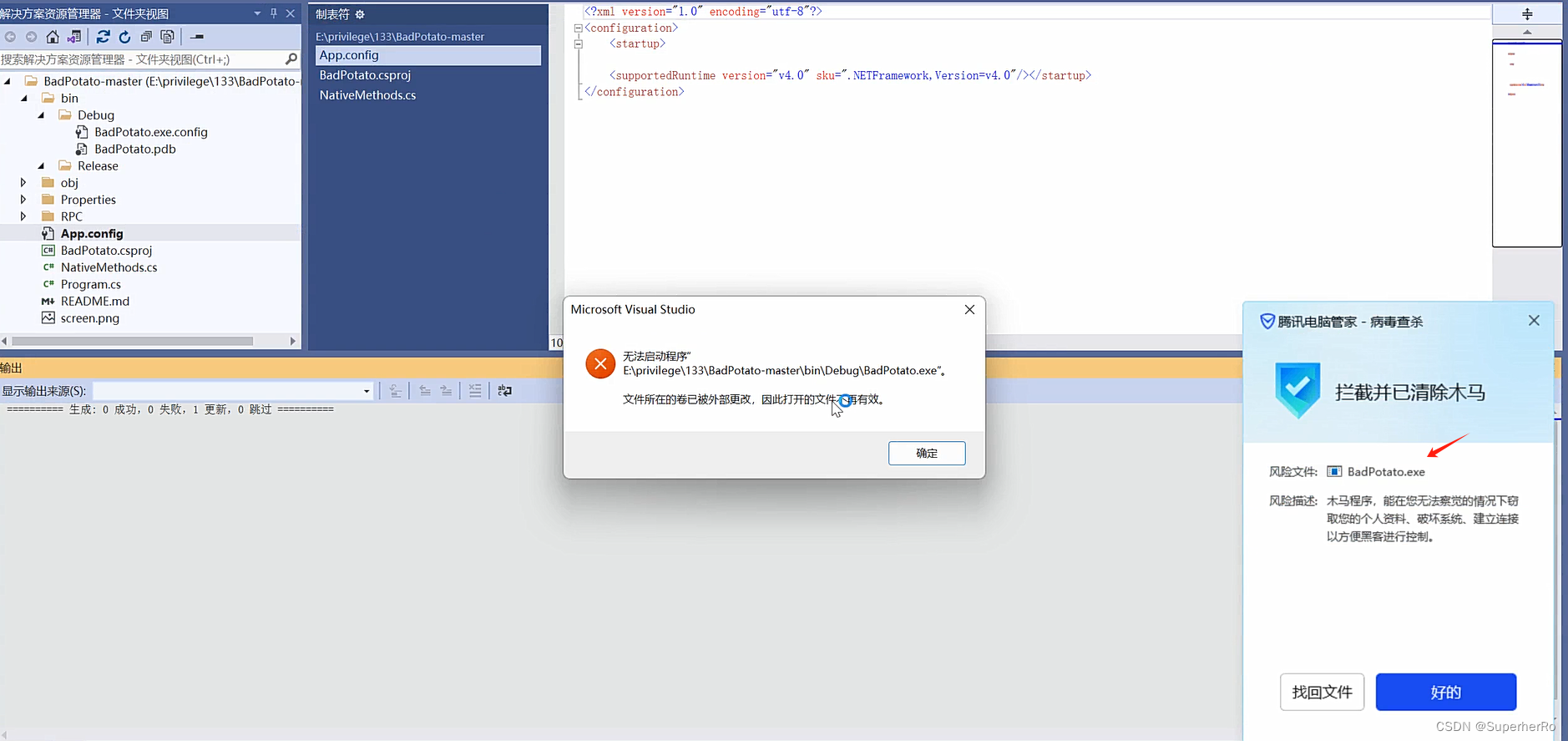
Task: Expand the Properties folder
Action: (23, 200)
